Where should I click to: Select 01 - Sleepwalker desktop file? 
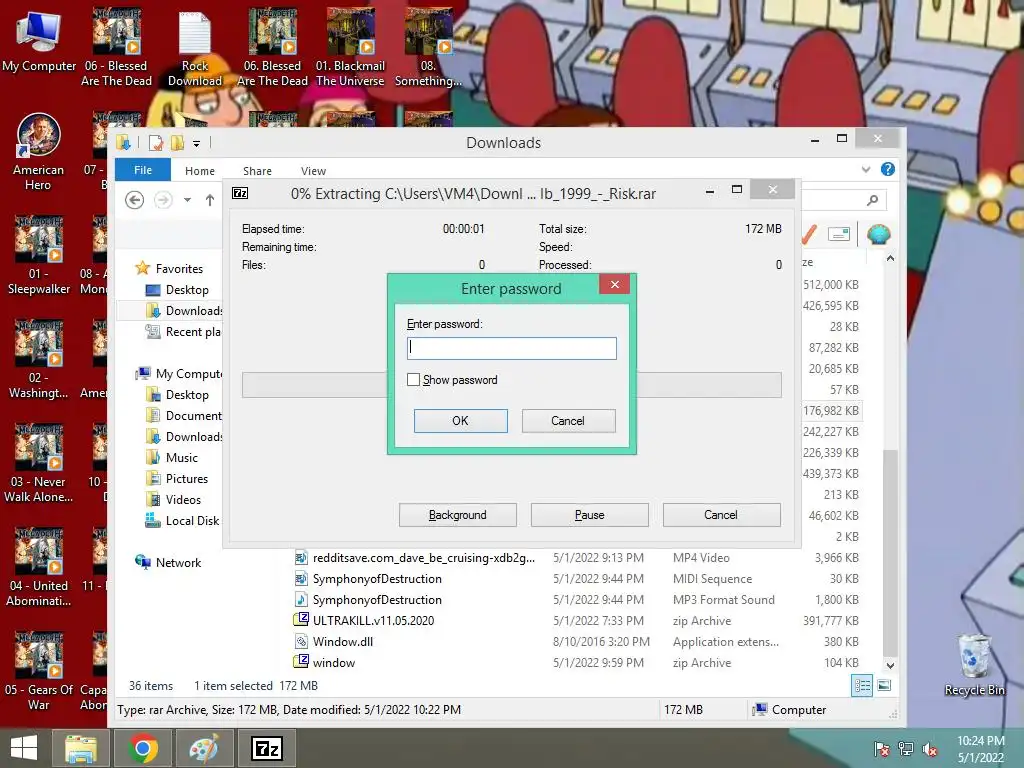coord(38,256)
